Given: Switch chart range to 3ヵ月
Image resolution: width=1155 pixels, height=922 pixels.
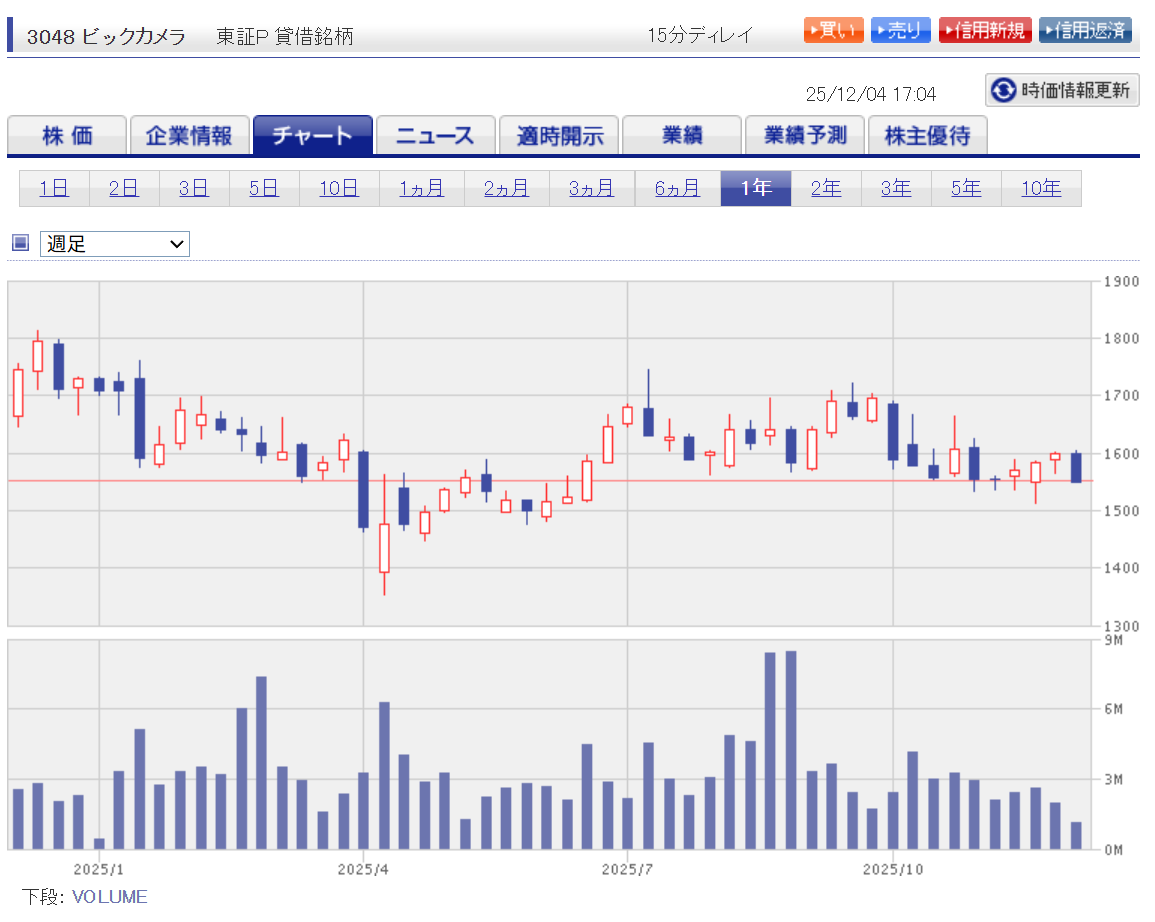Looking at the screenshot, I should [591, 188].
